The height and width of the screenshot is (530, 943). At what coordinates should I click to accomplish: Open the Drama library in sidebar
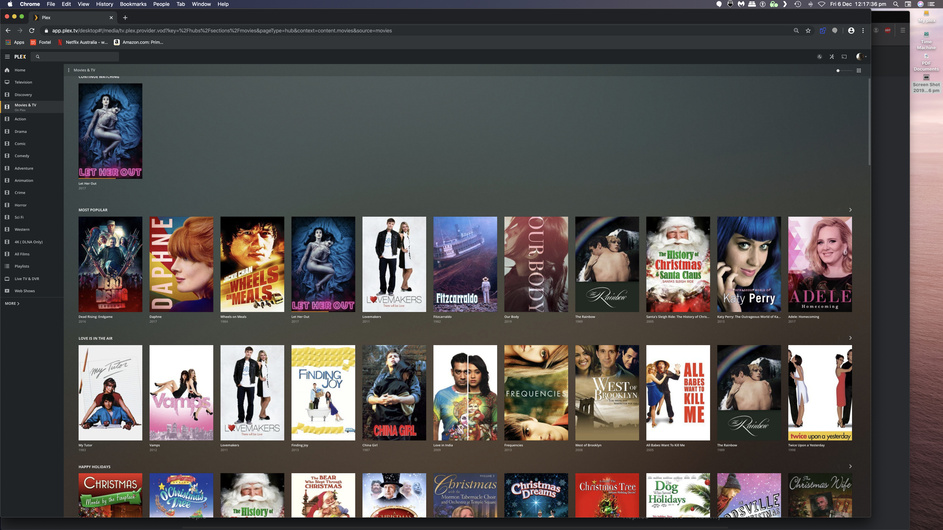click(31, 131)
